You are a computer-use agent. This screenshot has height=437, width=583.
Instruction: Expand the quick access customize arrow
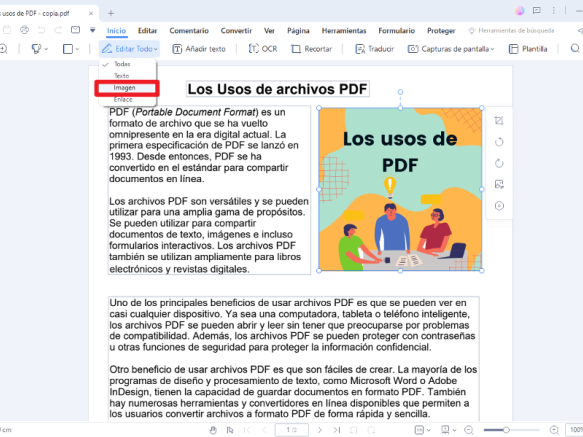(93, 30)
